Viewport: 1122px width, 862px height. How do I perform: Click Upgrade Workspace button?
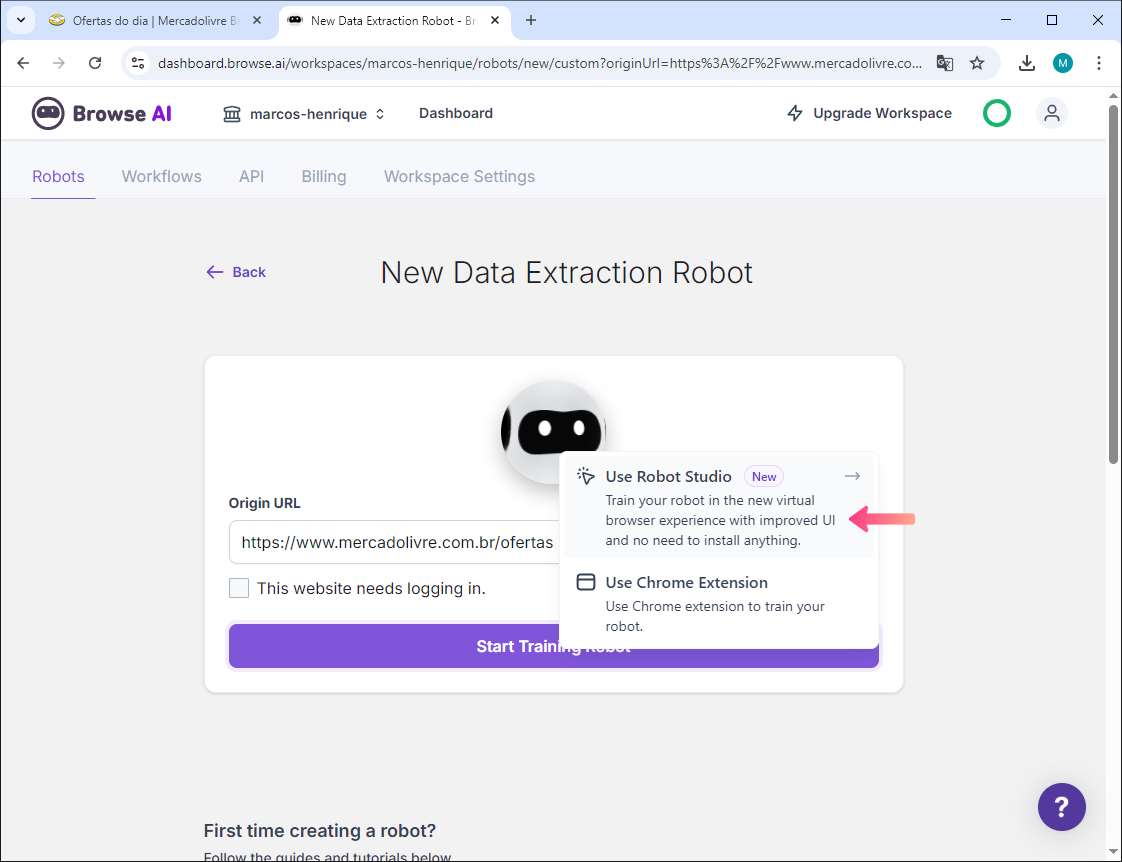click(869, 113)
